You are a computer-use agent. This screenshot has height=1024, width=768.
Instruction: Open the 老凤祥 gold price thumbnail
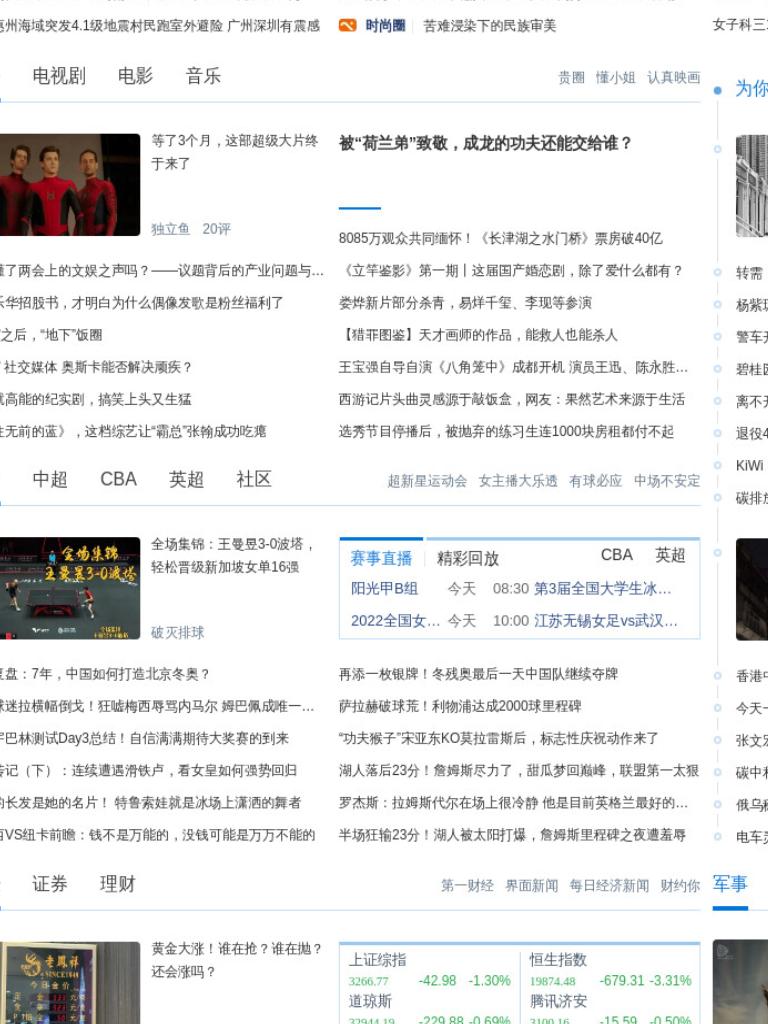[70, 982]
